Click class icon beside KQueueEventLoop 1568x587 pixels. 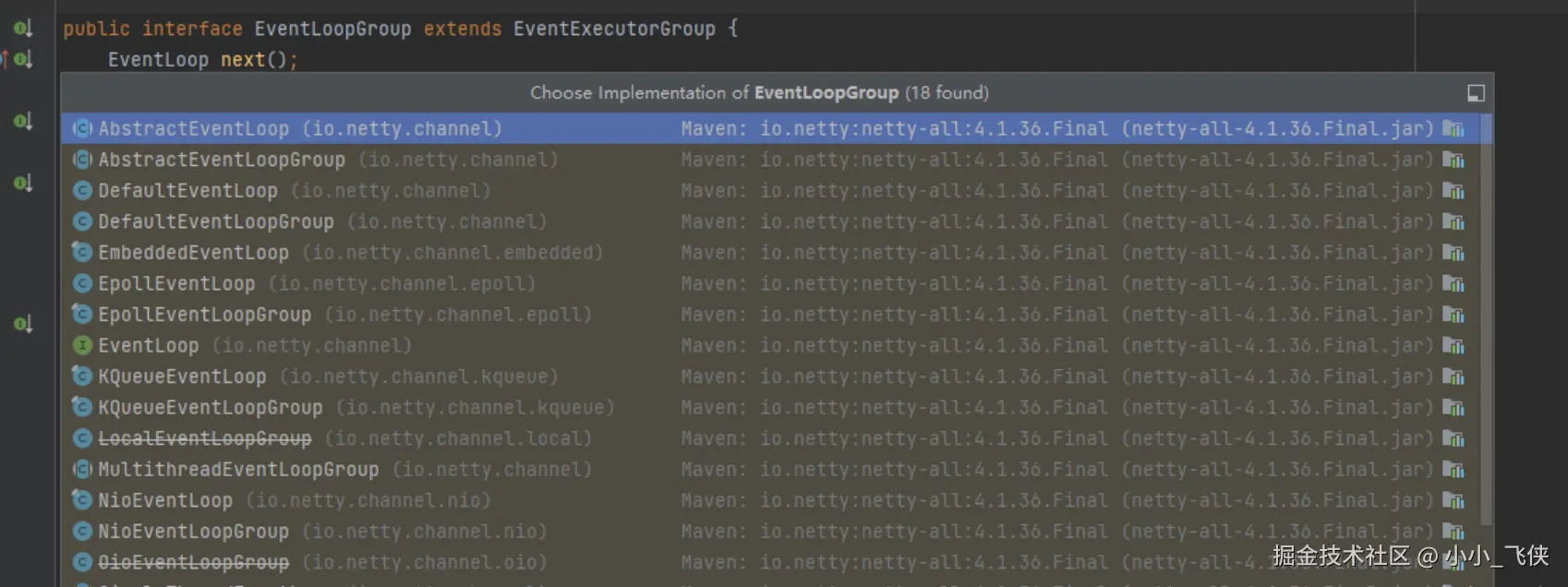click(83, 377)
